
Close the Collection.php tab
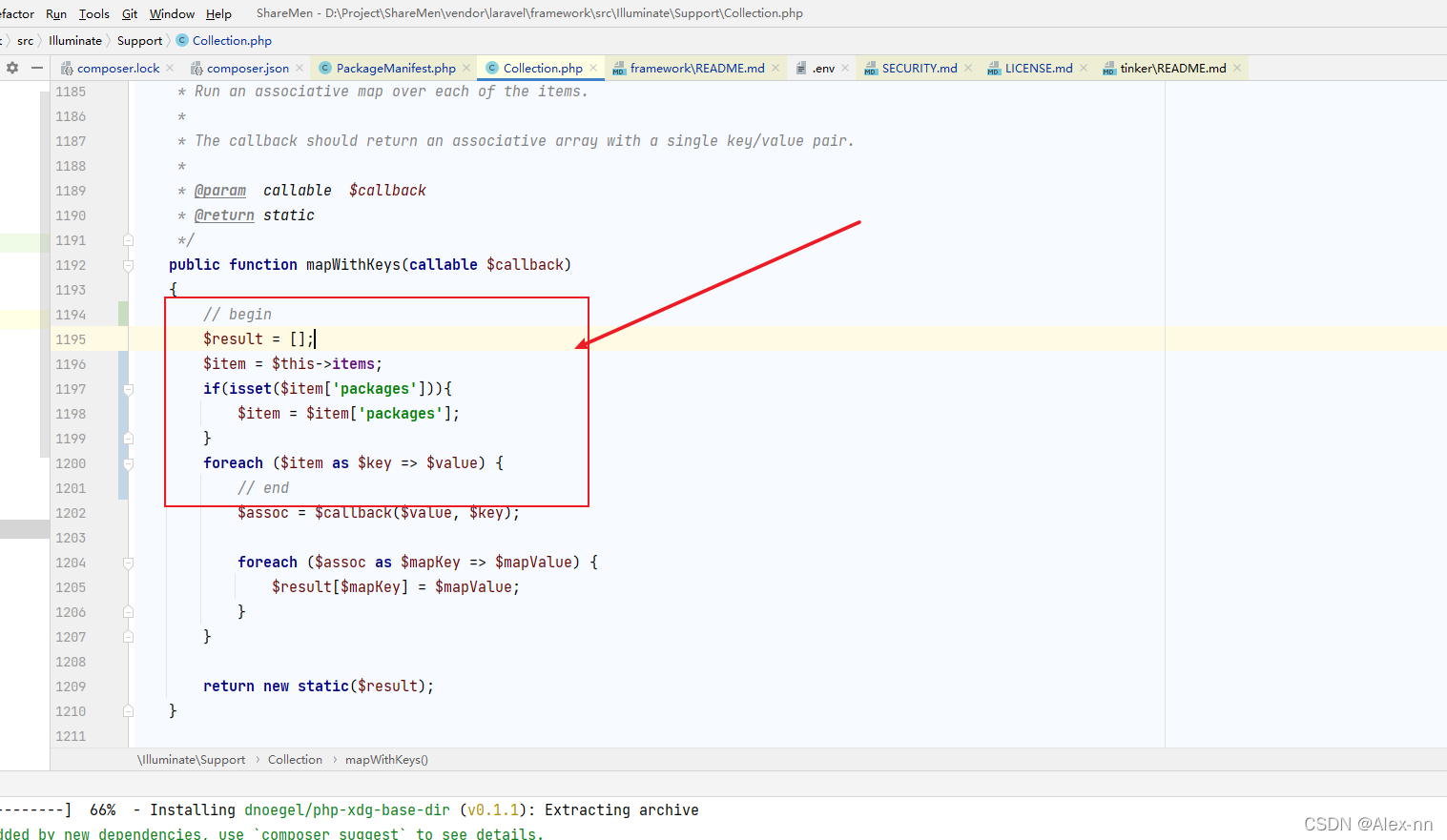(x=593, y=68)
